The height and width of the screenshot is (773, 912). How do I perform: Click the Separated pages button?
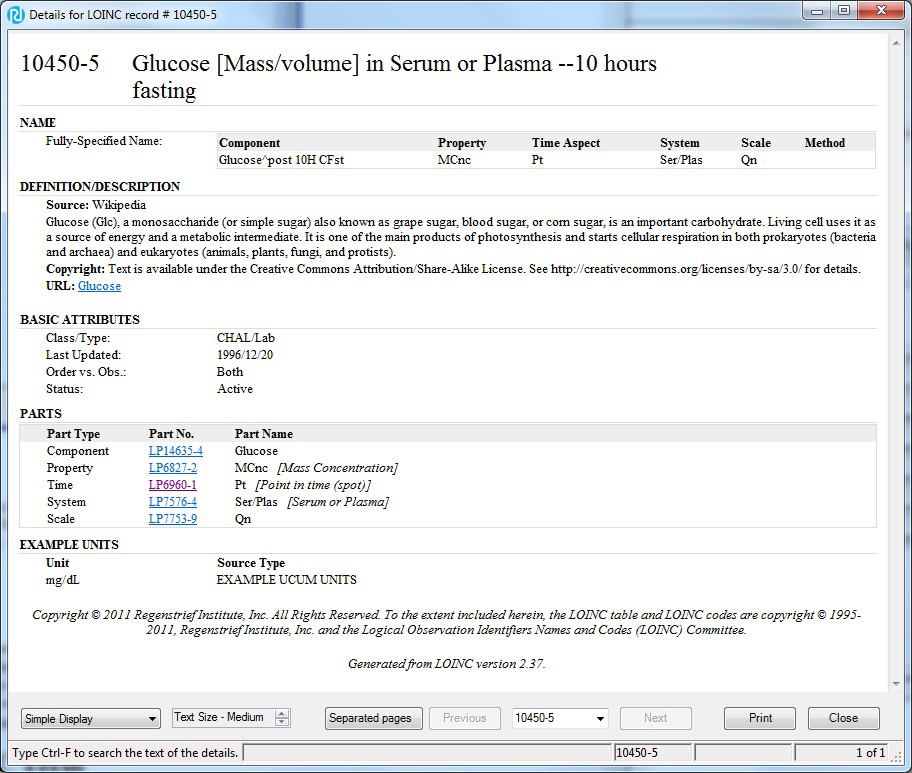(373, 718)
